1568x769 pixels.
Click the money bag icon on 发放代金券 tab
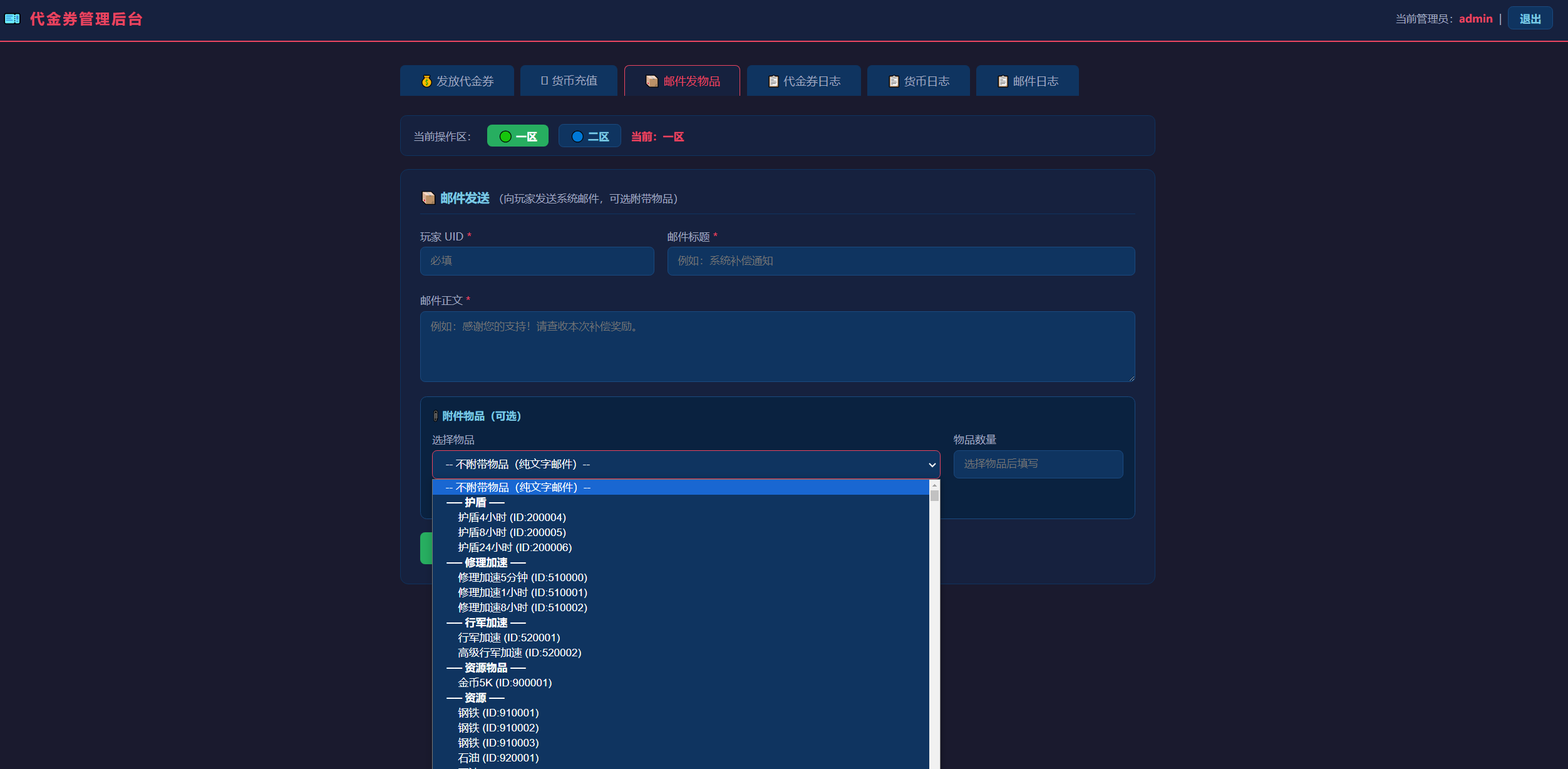(426, 81)
